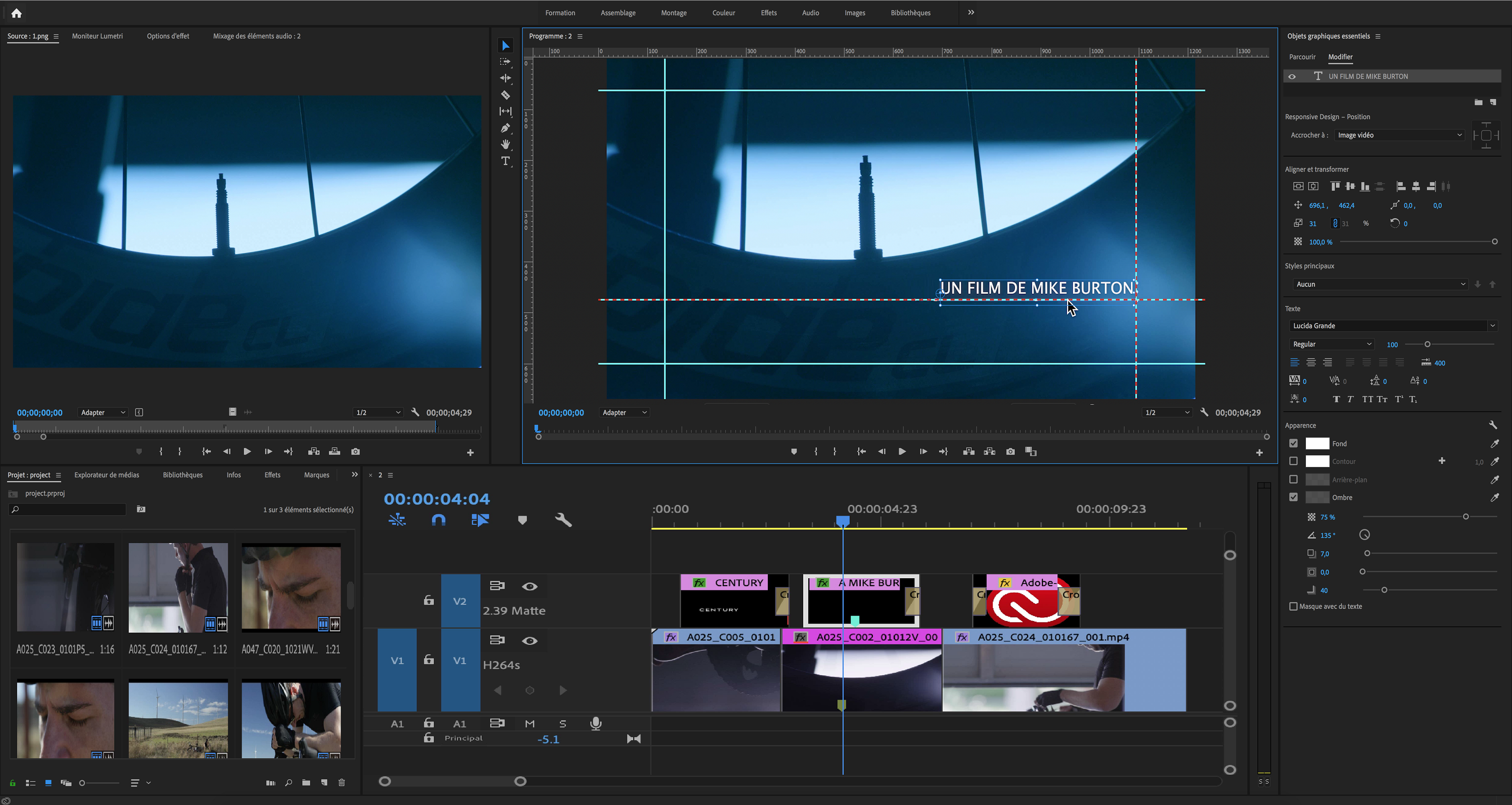Toggle V2 track output eye icon
This screenshot has width=1512, height=805.
tap(530, 586)
